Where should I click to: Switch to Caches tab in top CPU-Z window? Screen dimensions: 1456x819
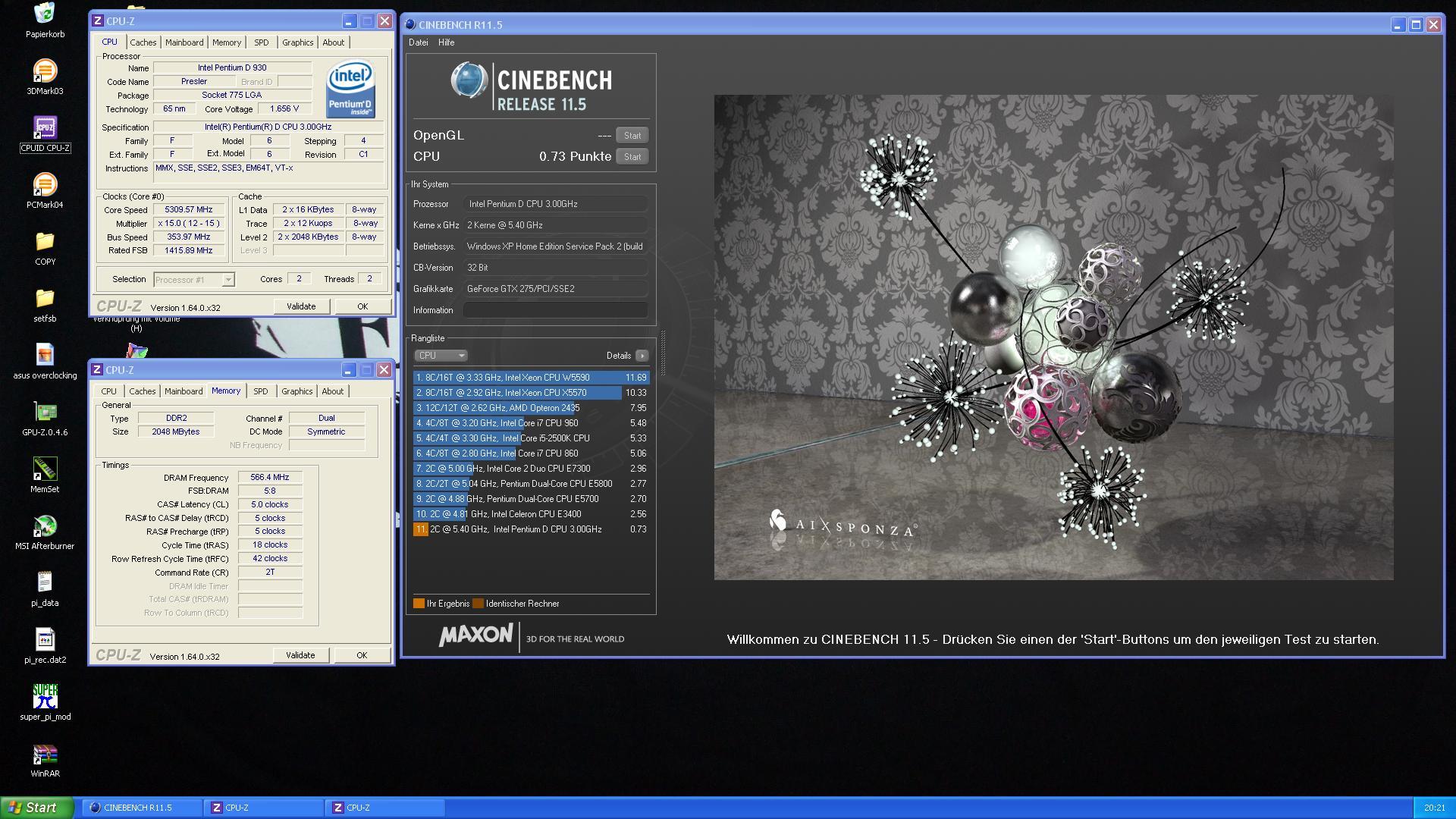point(143,42)
